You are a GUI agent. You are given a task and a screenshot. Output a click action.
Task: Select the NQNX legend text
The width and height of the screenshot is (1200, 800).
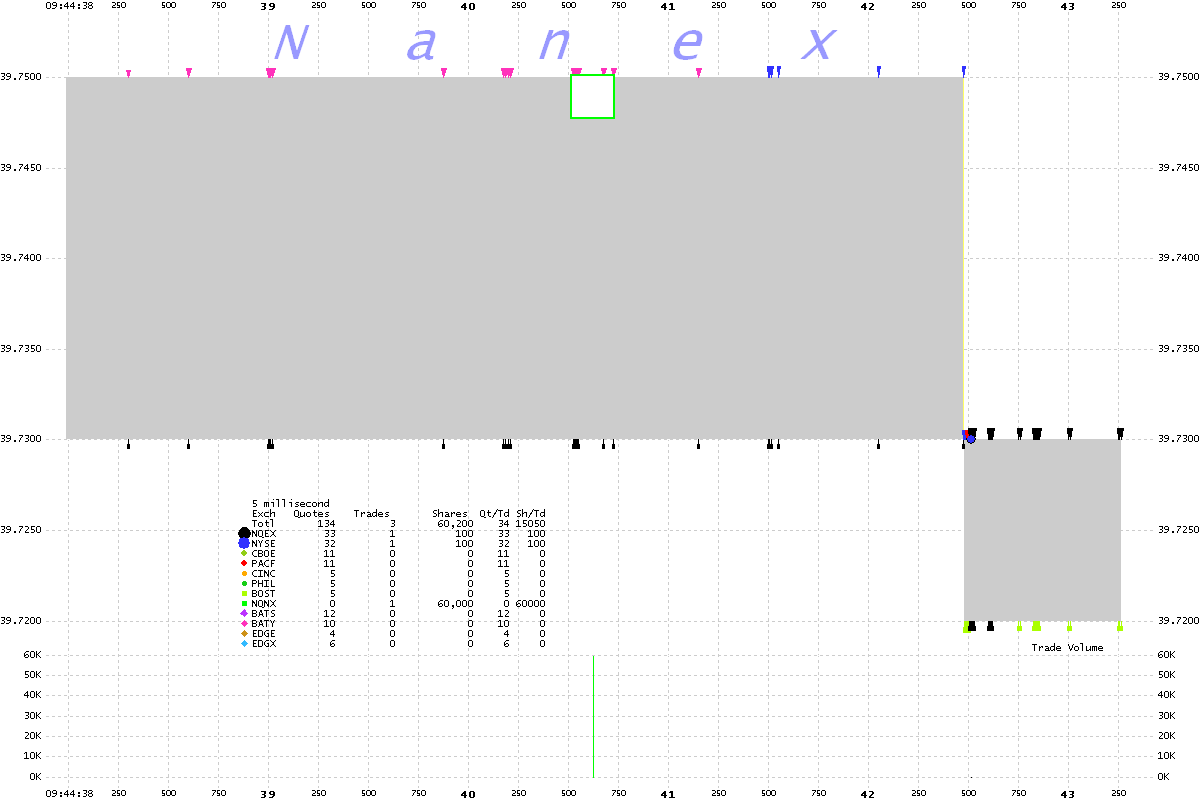pyautogui.click(x=264, y=604)
